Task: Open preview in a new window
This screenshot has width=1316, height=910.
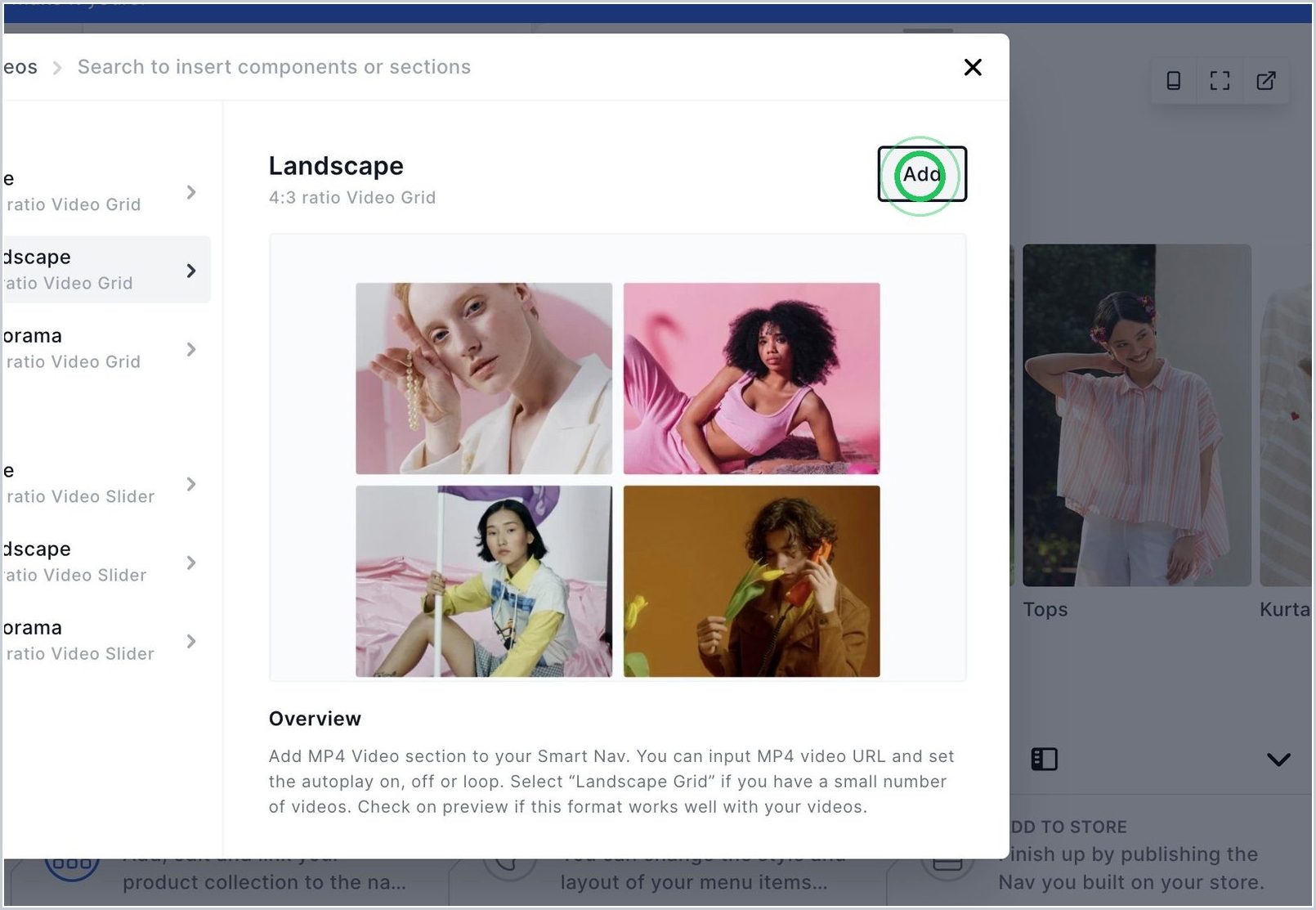Action: (x=1266, y=80)
